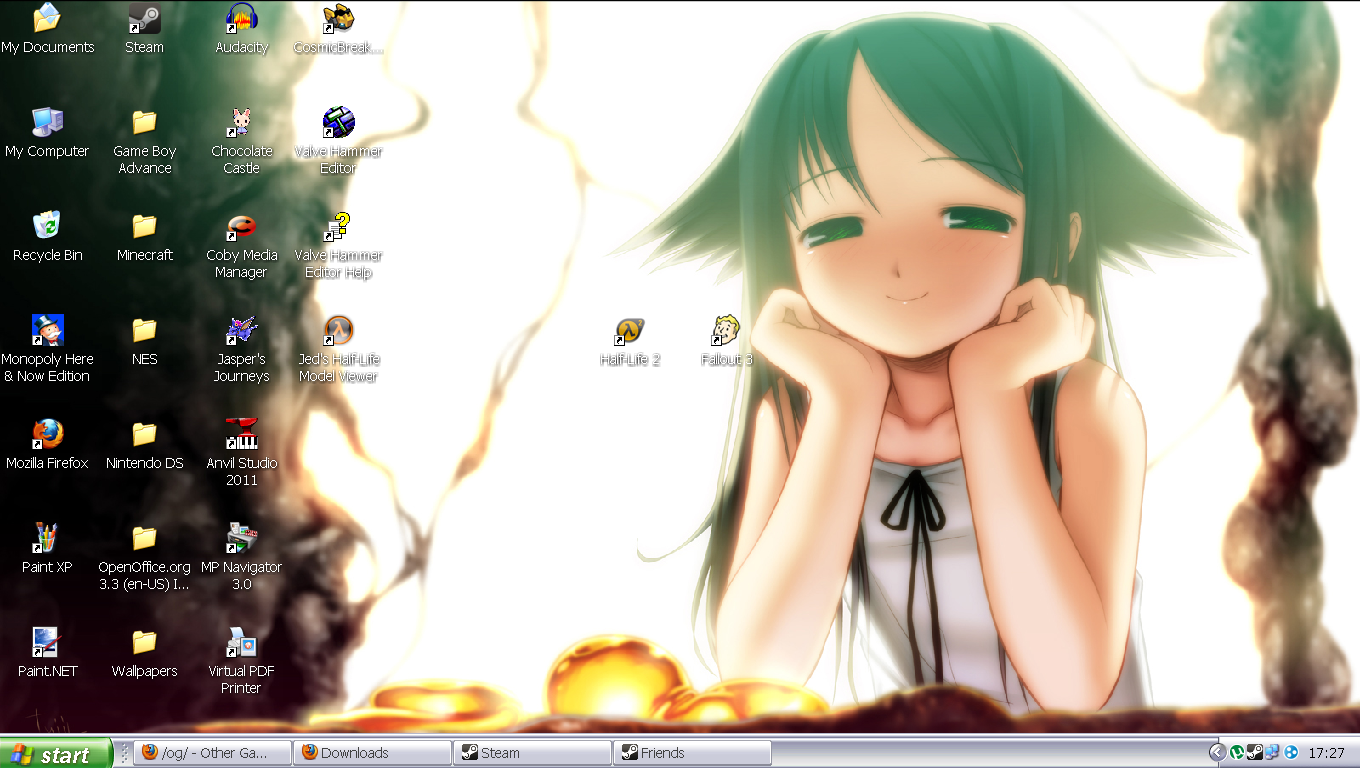The width and height of the screenshot is (1360, 768).
Task: Click the blue three-dot tray icon
Action: (x=1291, y=753)
